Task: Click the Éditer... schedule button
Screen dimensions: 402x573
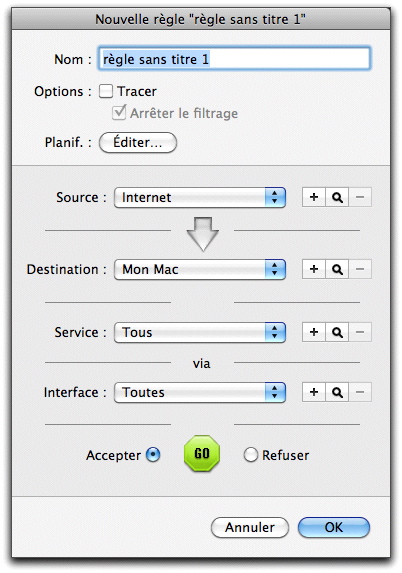Action: coord(138,143)
